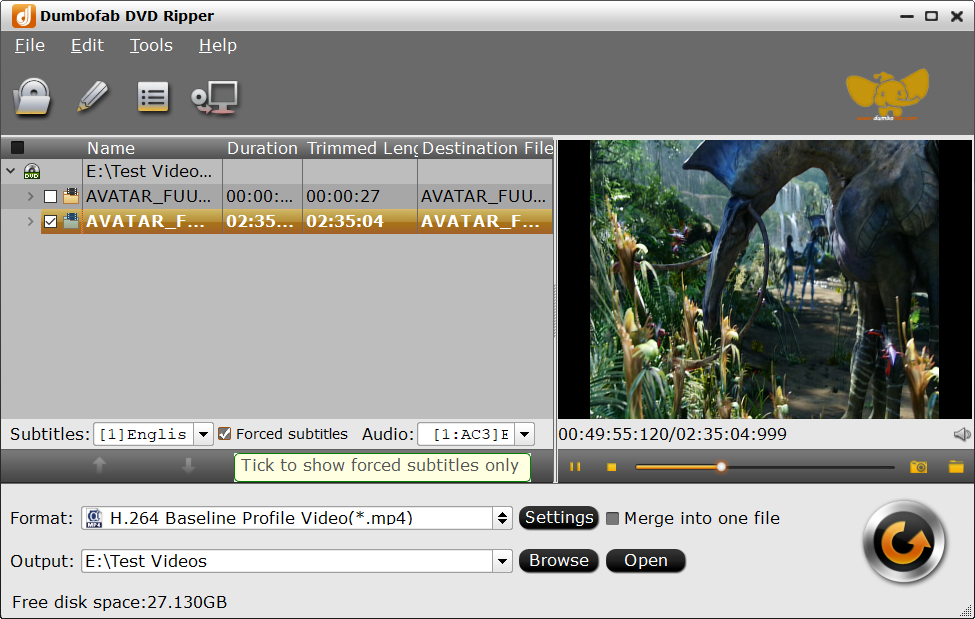The height and width of the screenshot is (619, 975).
Task: Open the Tools menu
Action: pyautogui.click(x=151, y=45)
